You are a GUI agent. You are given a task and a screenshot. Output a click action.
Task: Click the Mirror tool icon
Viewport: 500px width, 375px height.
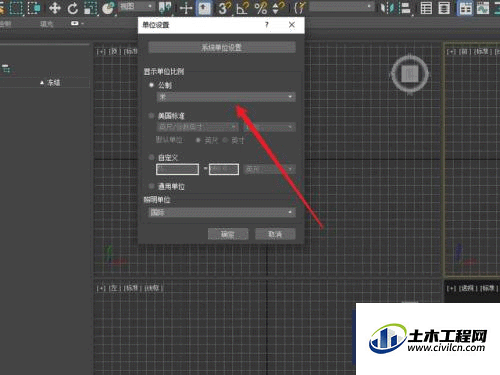387,8
